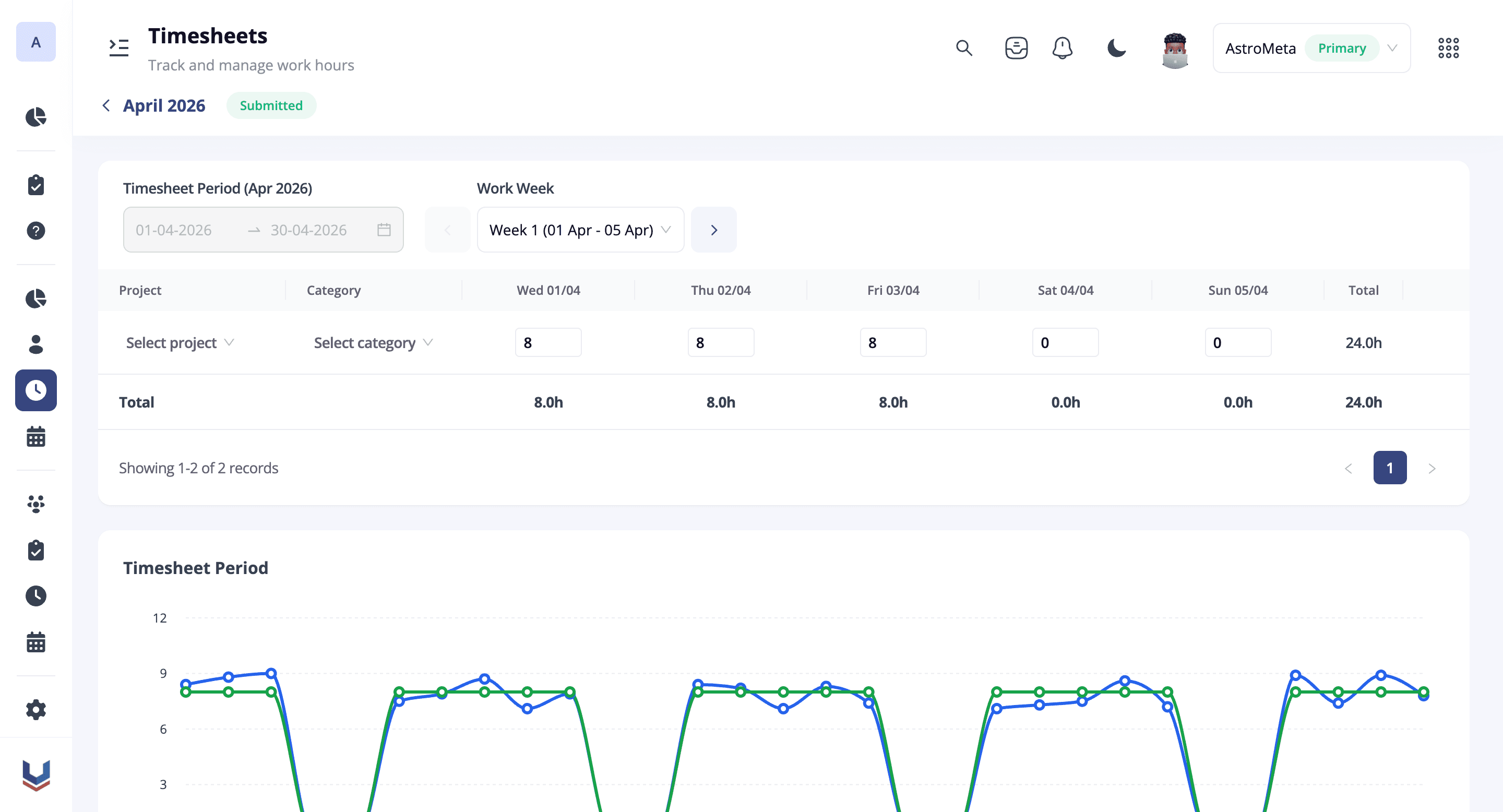The image size is (1503, 812).
Task: Go to next pagination page
Action: click(x=1432, y=469)
